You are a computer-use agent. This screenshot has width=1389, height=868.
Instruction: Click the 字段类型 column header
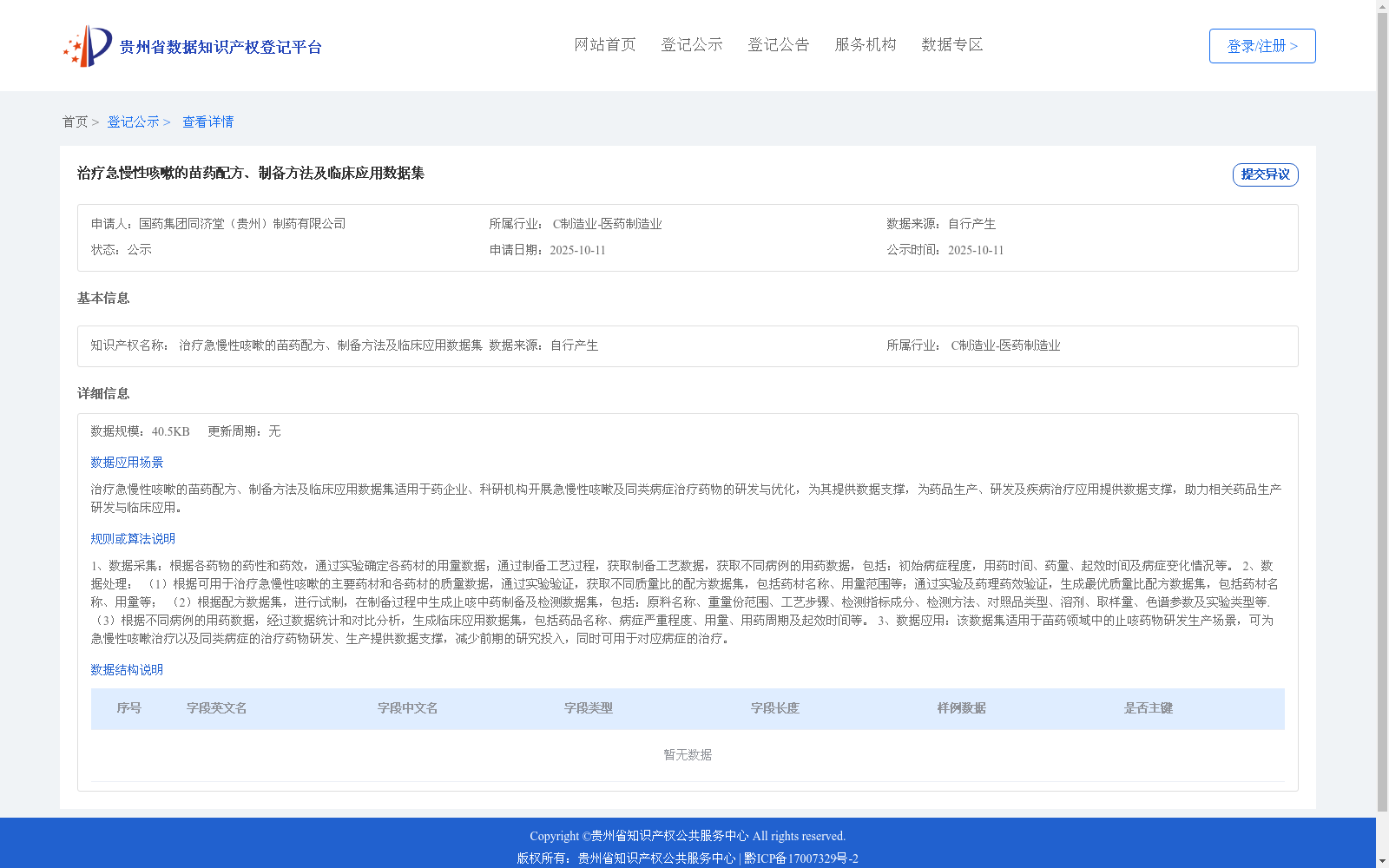coord(589,708)
